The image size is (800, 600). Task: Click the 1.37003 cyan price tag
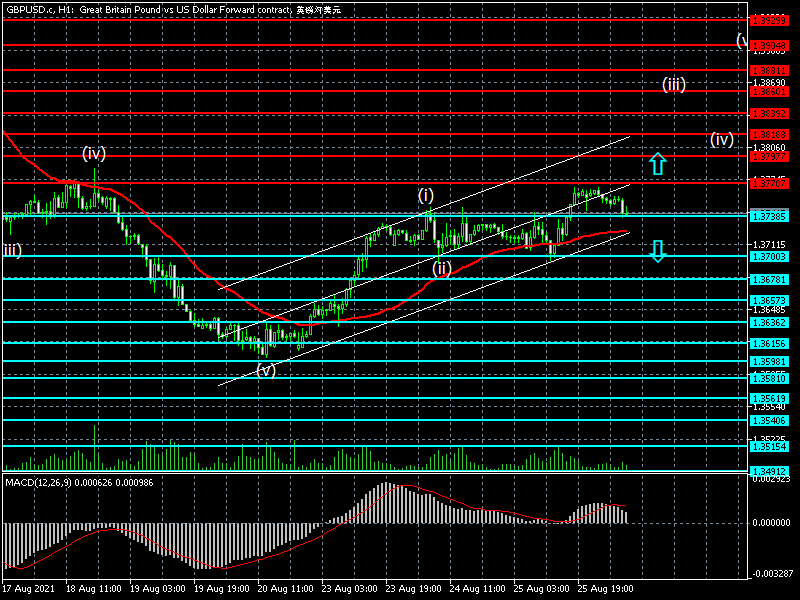(773, 256)
